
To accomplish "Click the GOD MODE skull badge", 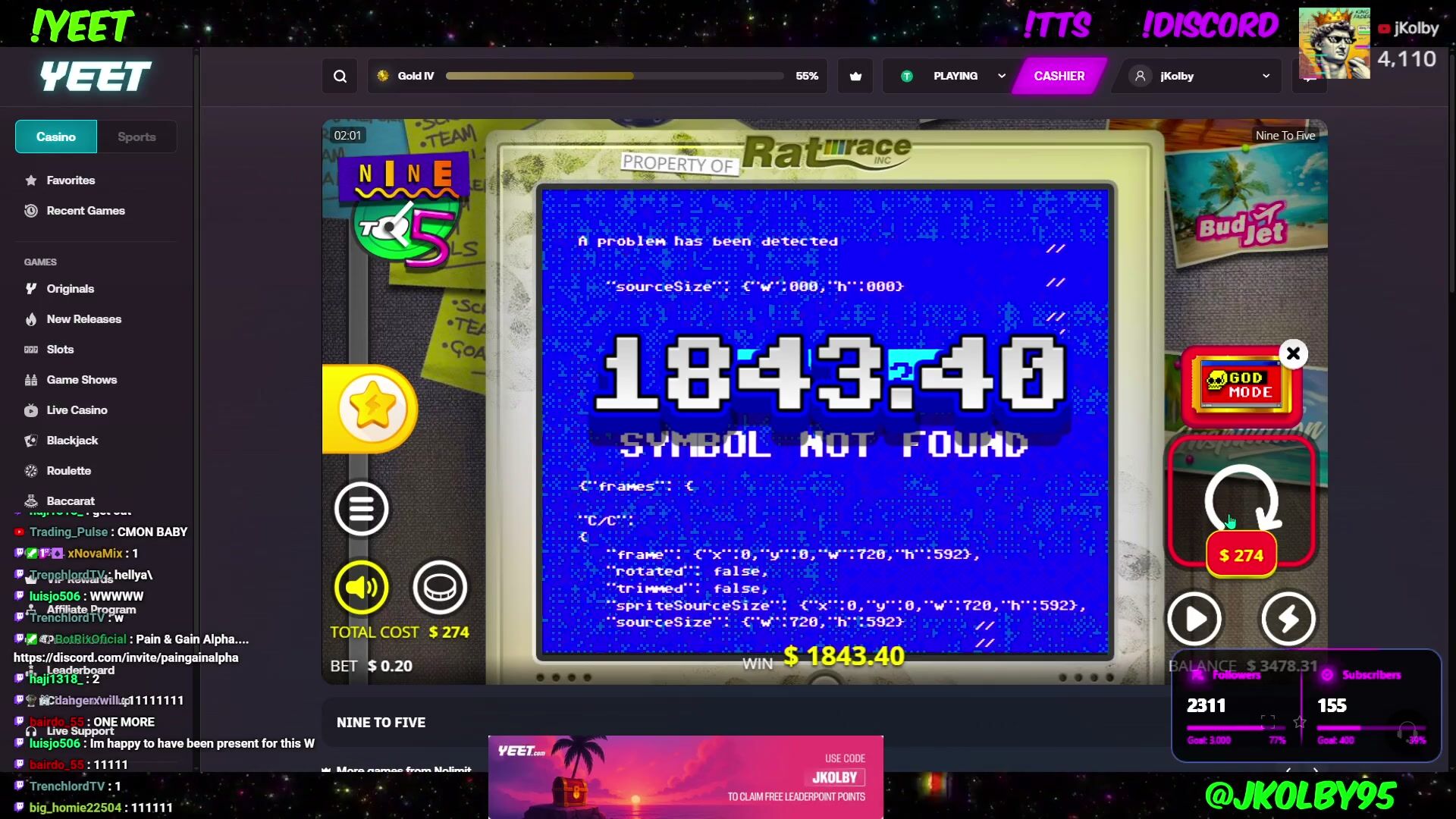I will 1241,385.
